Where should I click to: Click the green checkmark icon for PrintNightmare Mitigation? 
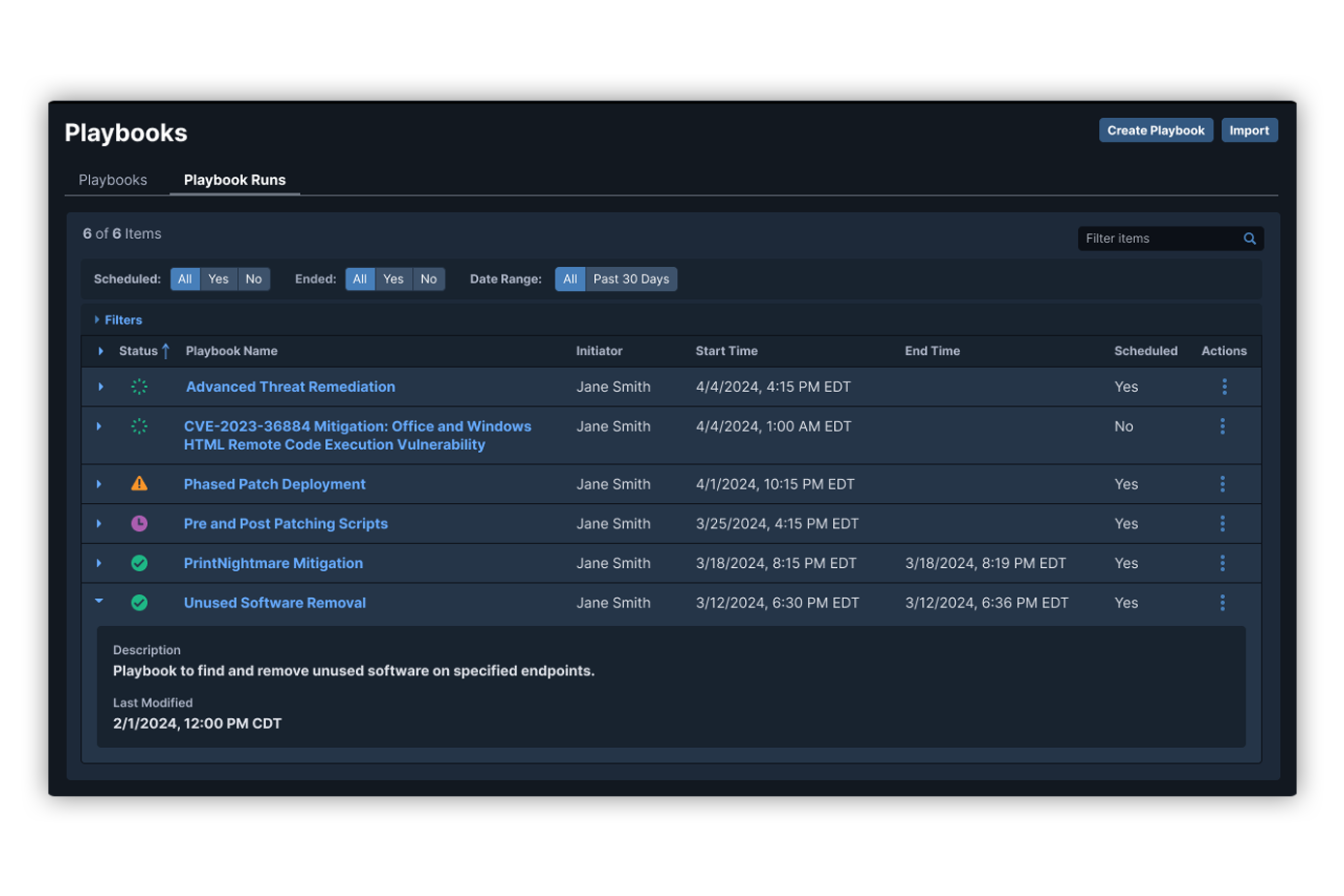pyautogui.click(x=139, y=563)
